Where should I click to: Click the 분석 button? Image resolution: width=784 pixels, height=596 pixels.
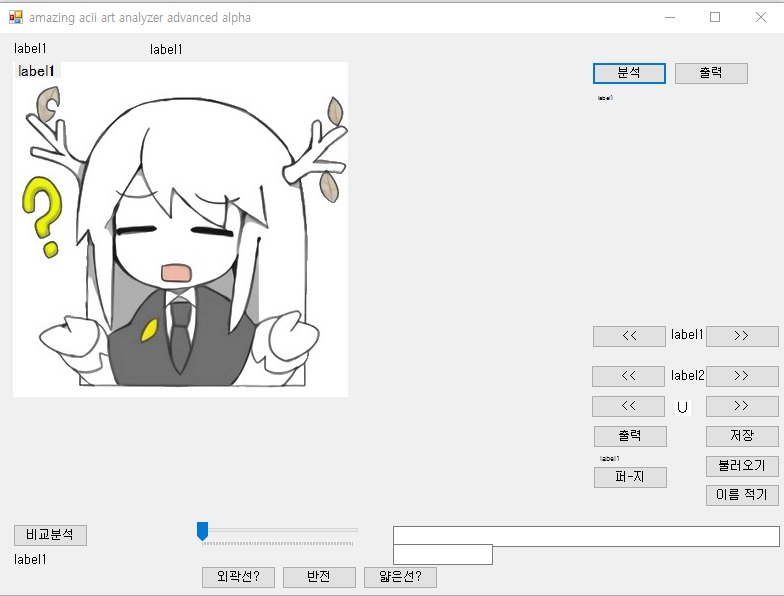[x=629, y=73]
